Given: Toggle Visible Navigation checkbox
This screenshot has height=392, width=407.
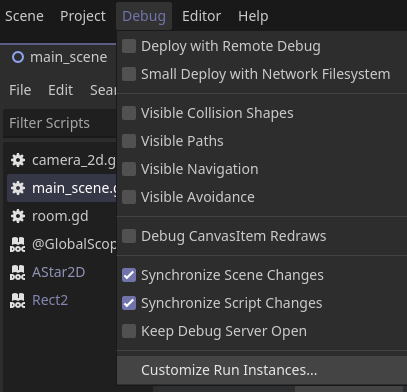Looking at the screenshot, I should click(x=129, y=169).
